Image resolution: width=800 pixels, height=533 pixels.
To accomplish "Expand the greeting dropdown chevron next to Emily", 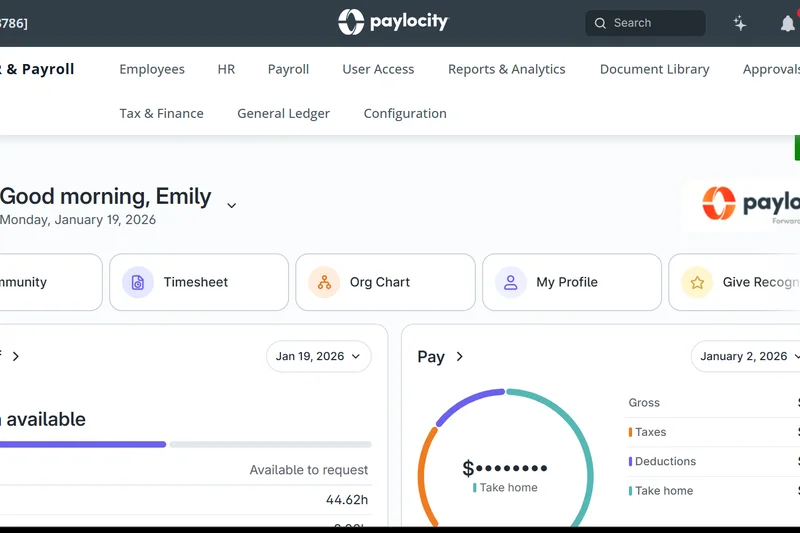I will [x=231, y=205].
